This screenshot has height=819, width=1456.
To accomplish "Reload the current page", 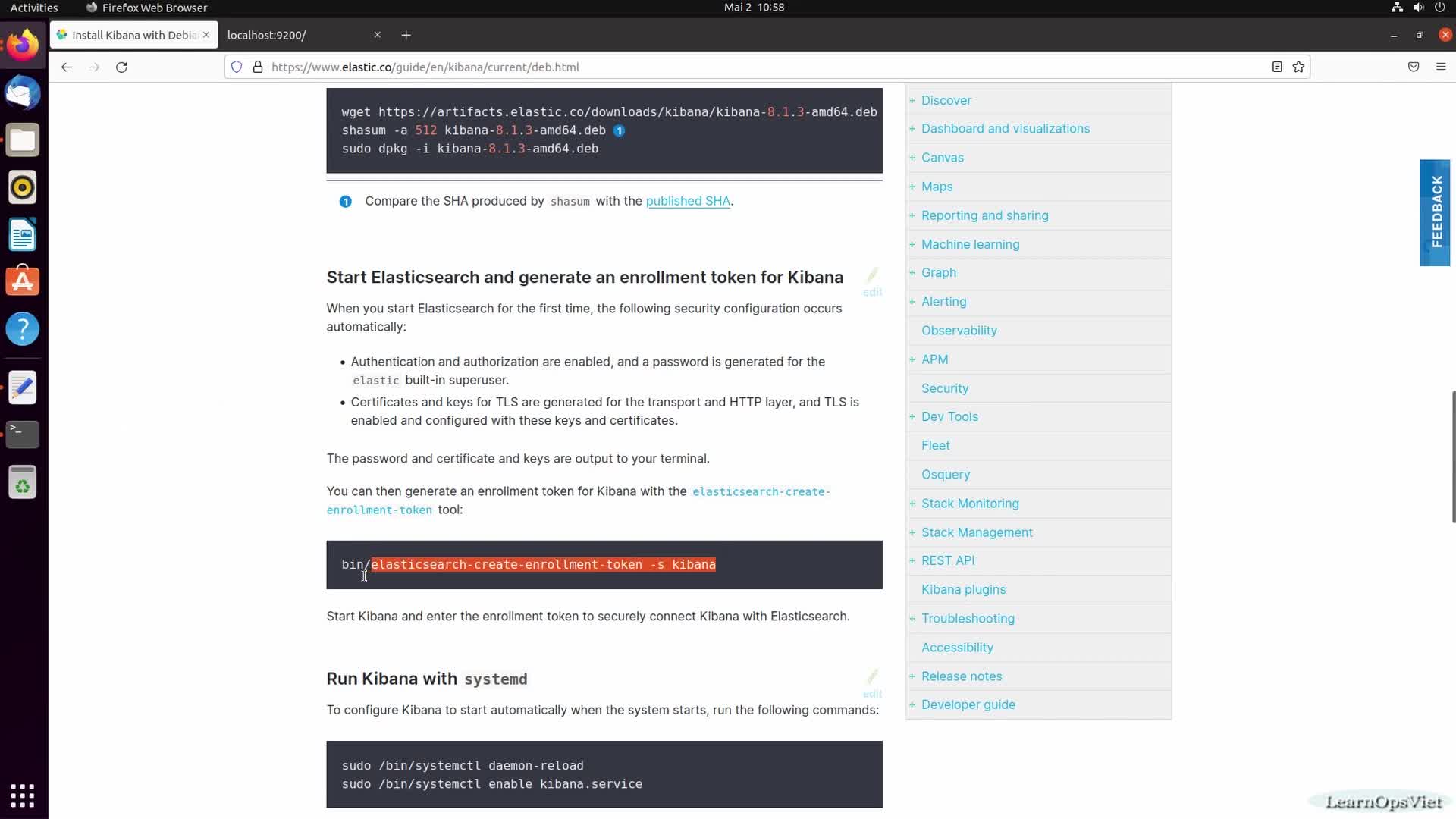I will (121, 67).
